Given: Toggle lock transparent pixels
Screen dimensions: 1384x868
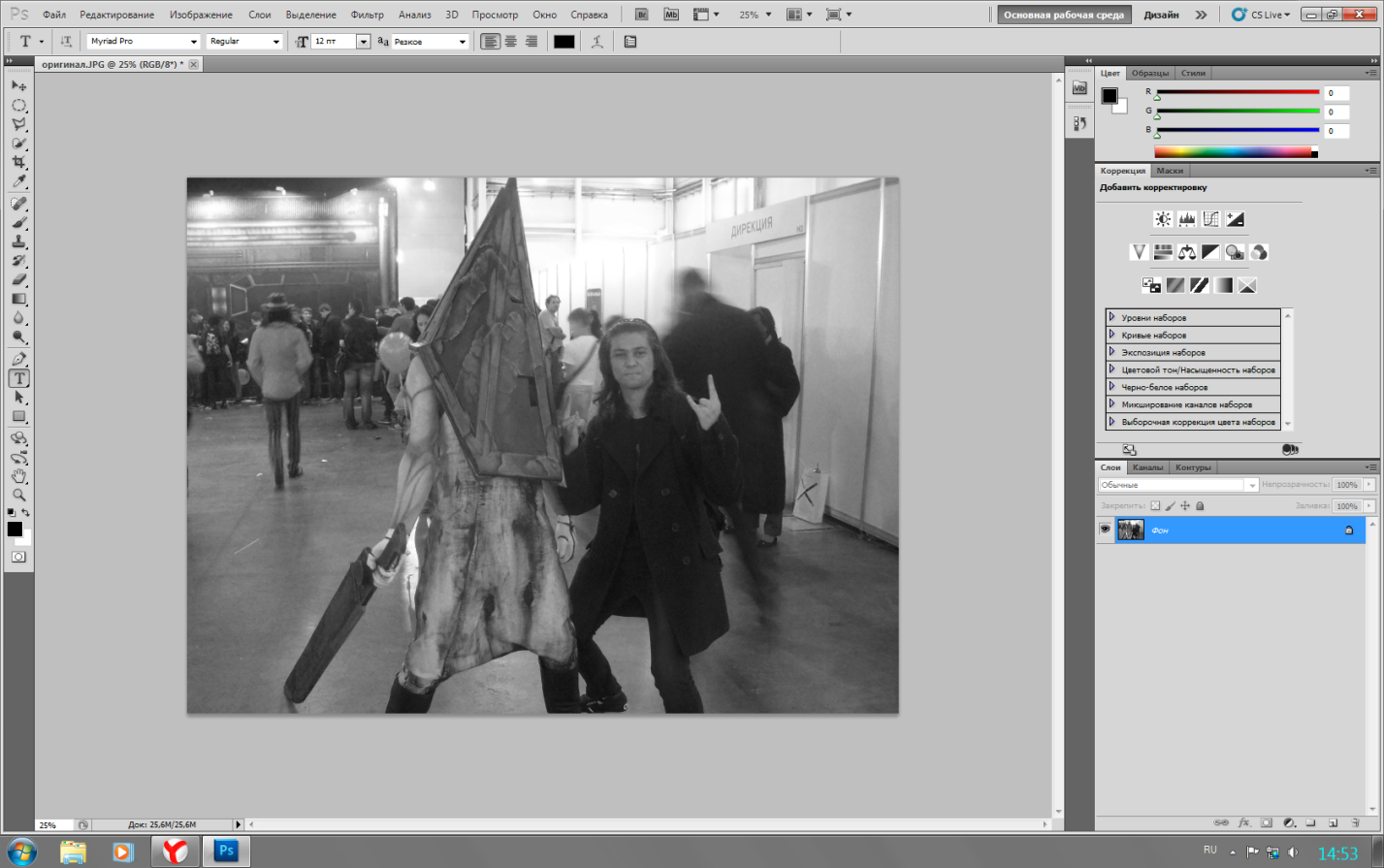Looking at the screenshot, I should [1155, 506].
